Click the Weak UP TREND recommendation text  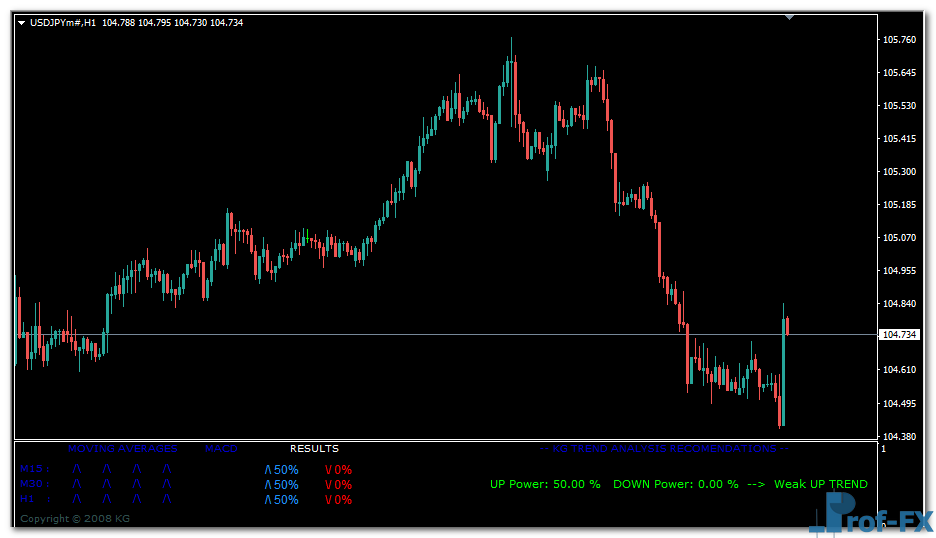coord(821,484)
